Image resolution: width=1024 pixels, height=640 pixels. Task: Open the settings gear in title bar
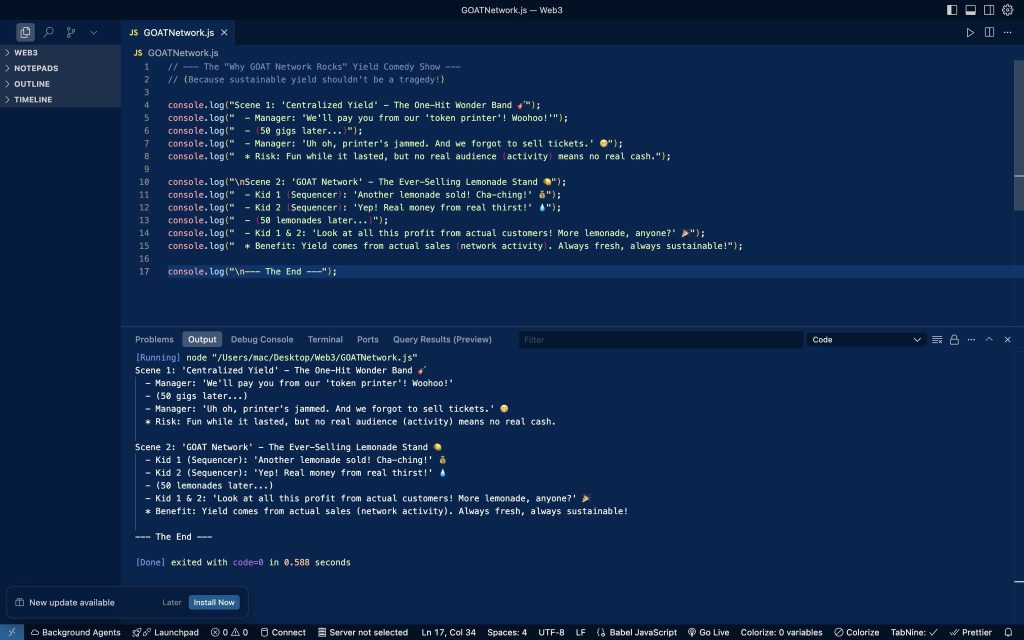(1008, 10)
